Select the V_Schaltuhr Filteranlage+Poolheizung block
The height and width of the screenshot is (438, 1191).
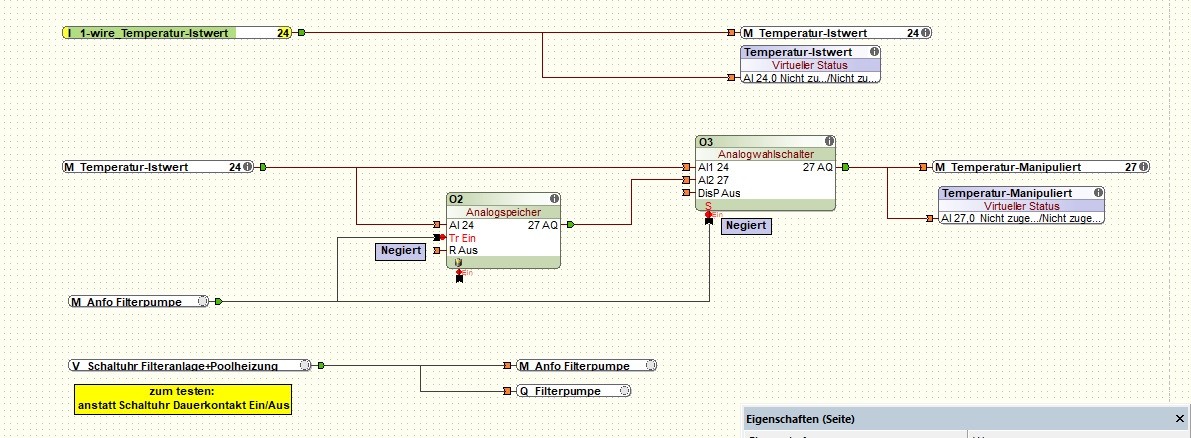pyautogui.click(x=190, y=366)
